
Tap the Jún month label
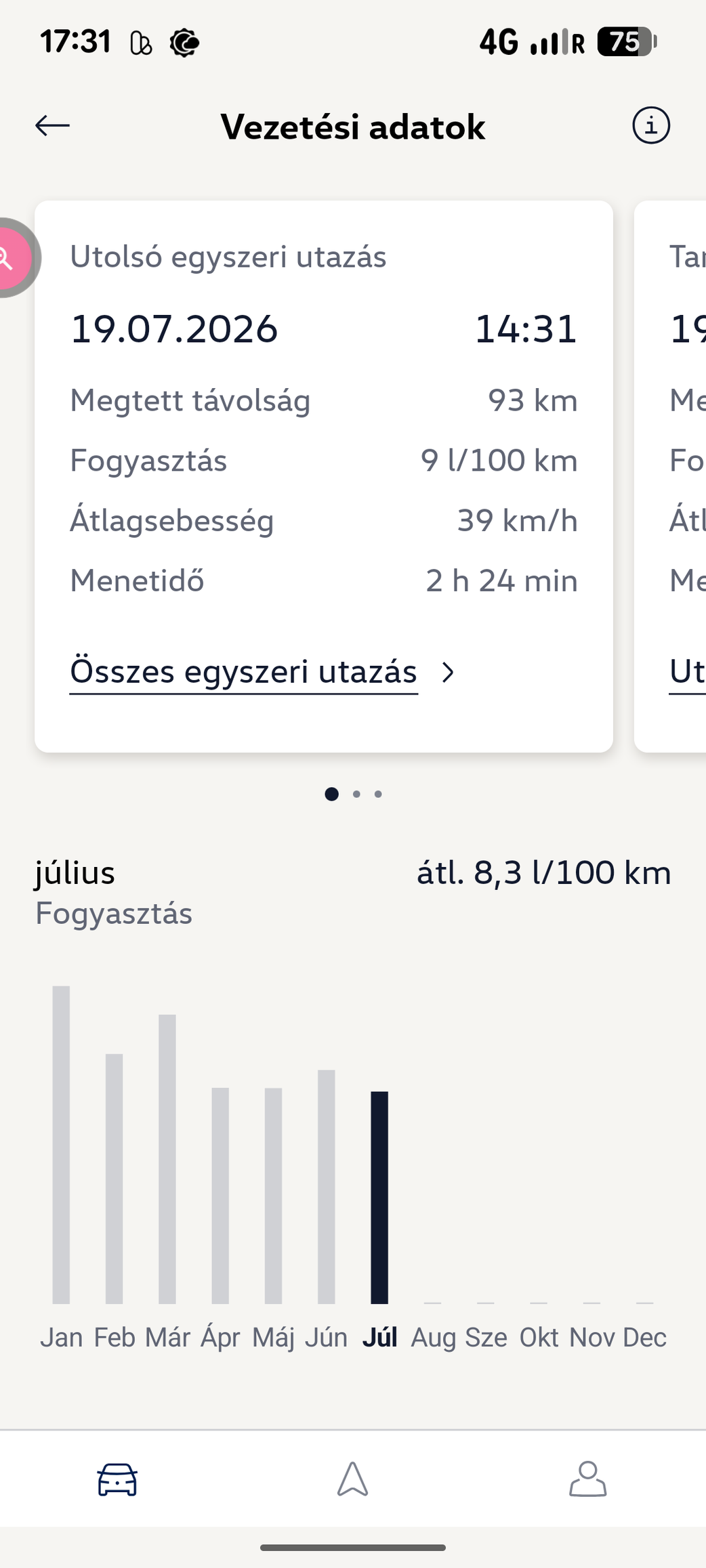(326, 1337)
